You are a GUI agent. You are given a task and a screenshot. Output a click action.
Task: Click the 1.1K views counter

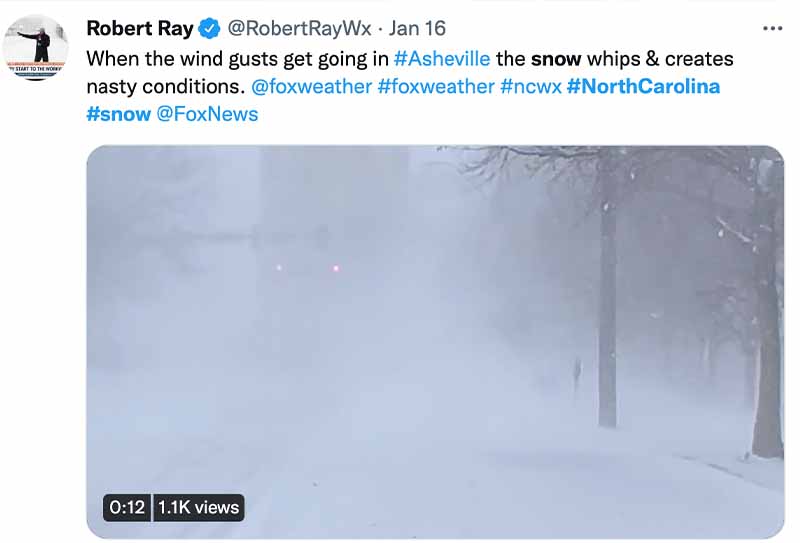coord(198,508)
